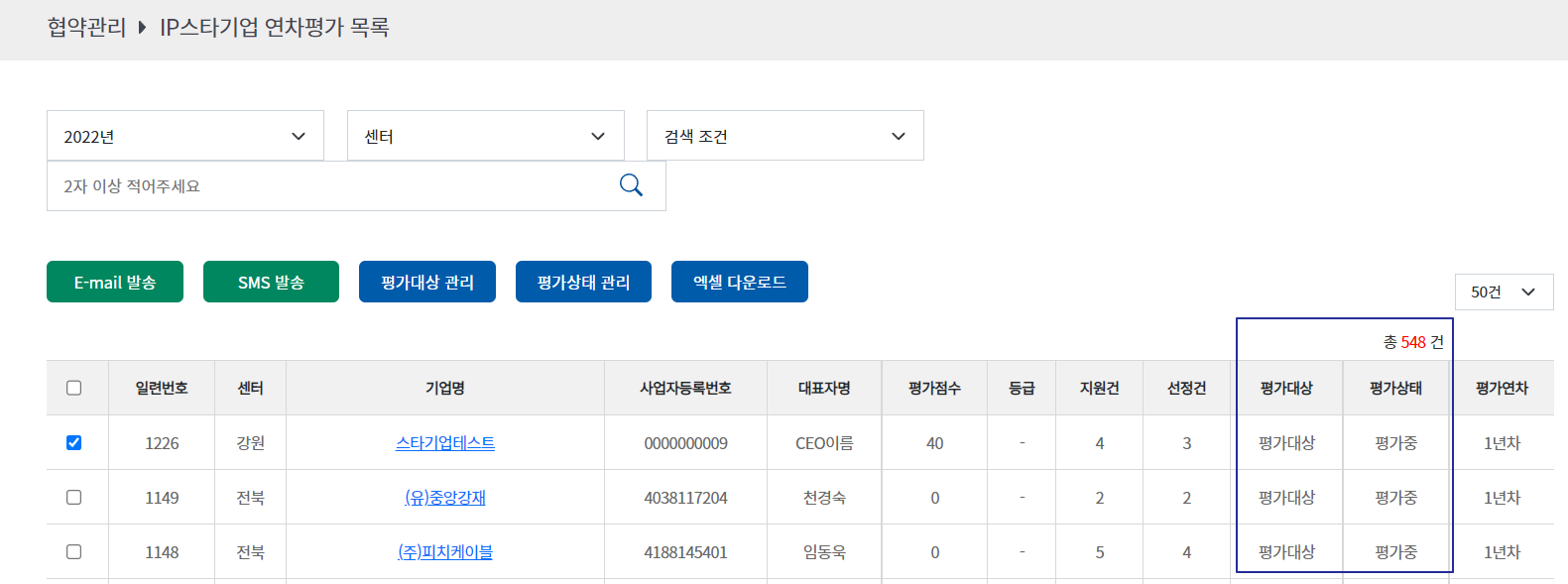Click the SMS 발송 button
1568x584 pixels.
271,282
